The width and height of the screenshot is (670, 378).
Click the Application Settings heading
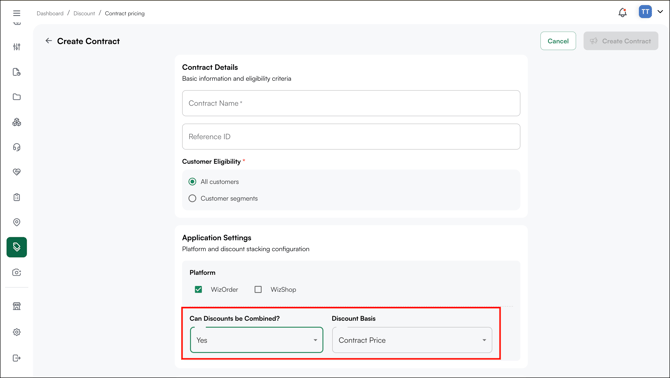pyautogui.click(x=217, y=237)
